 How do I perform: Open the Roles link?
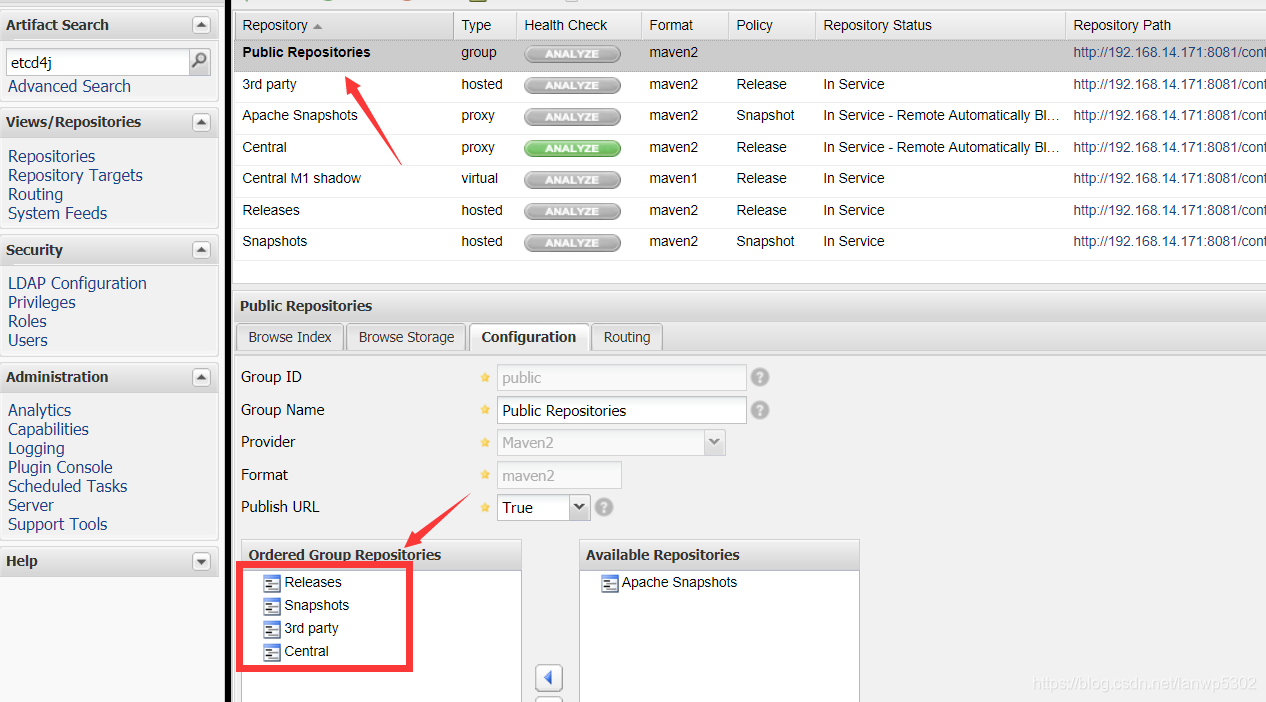tap(27, 321)
